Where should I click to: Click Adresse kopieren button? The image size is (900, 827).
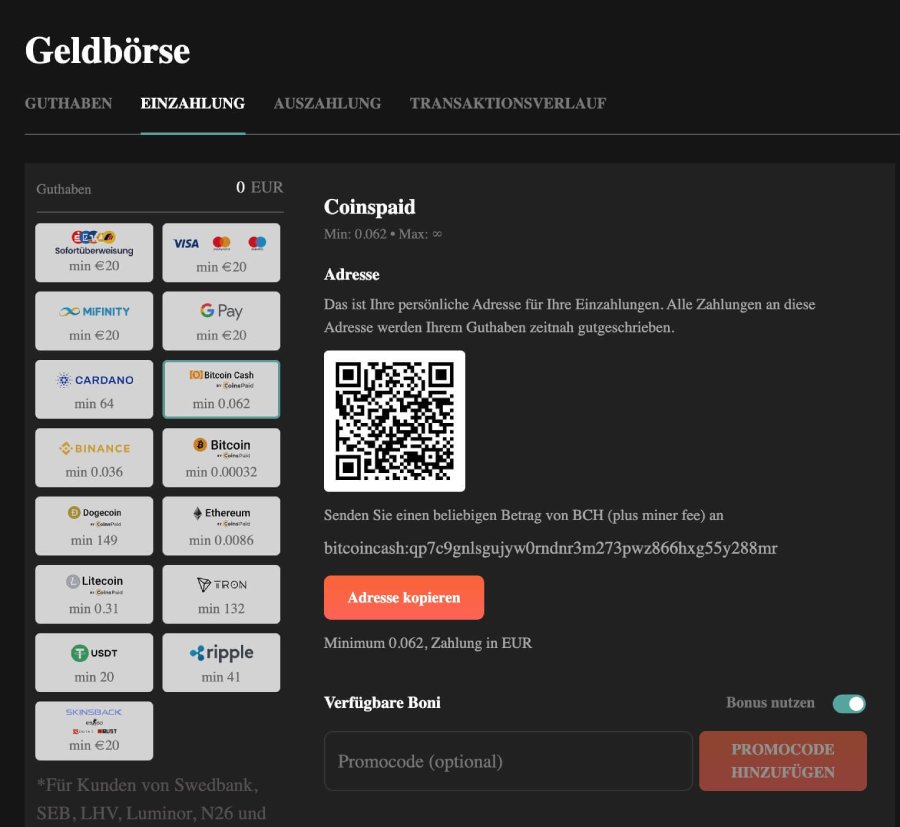[x=404, y=598]
